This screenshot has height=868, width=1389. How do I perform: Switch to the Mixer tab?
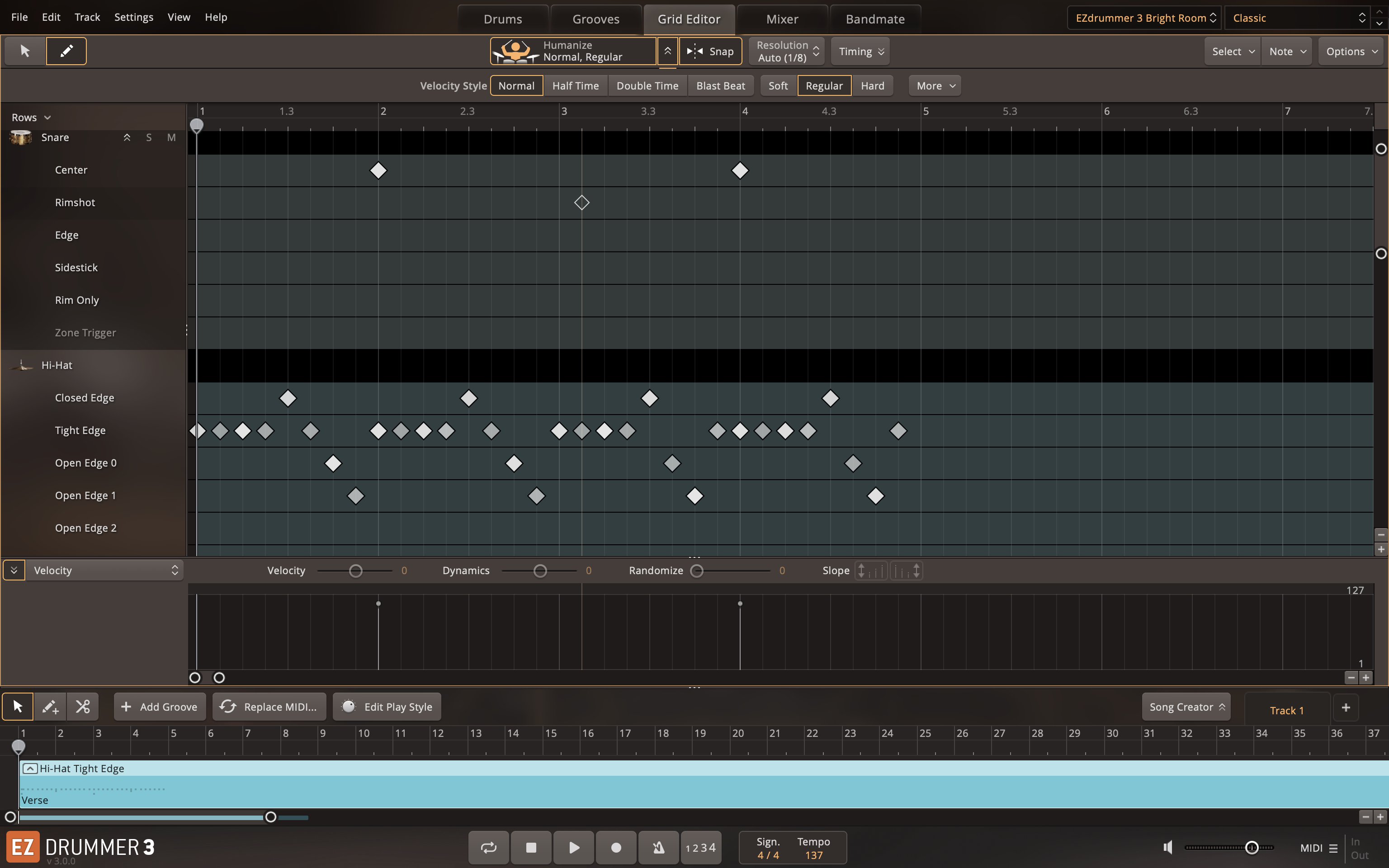coord(782,19)
